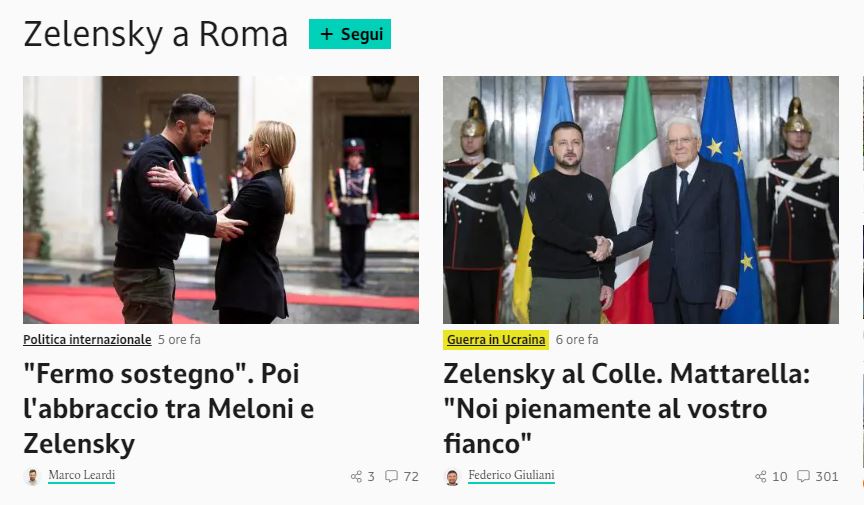Image resolution: width=864 pixels, height=505 pixels.
Task: Click the Zelensky a Roma section title
Action: coord(155,34)
